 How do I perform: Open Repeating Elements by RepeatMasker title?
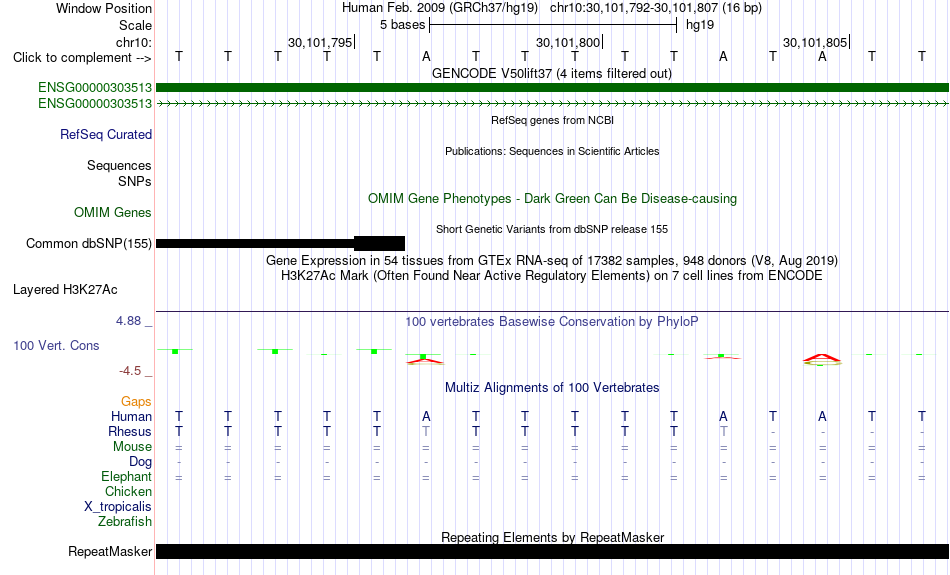(553, 537)
